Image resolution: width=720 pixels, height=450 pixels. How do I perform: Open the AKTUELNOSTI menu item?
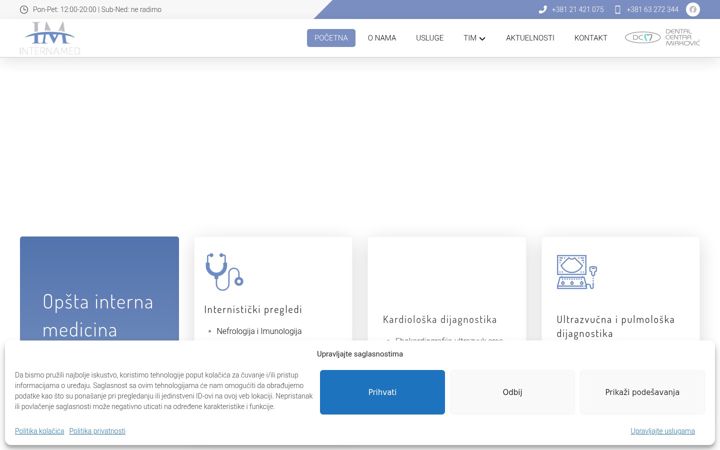click(x=530, y=38)
